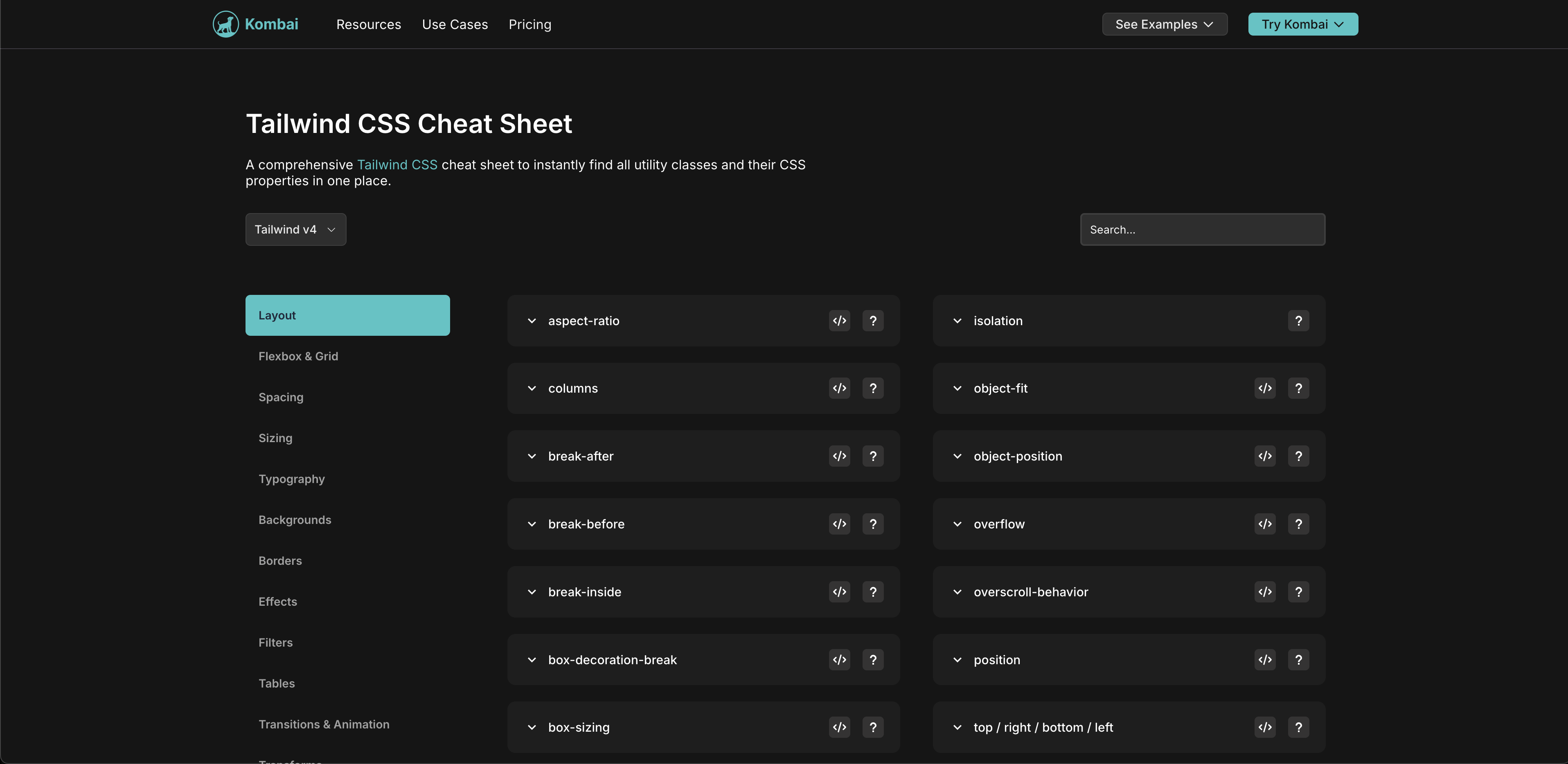Open the Try Kombai dropdown button
The image size is (1568, 764).
pyautogui.click(x=1302, y=24)
